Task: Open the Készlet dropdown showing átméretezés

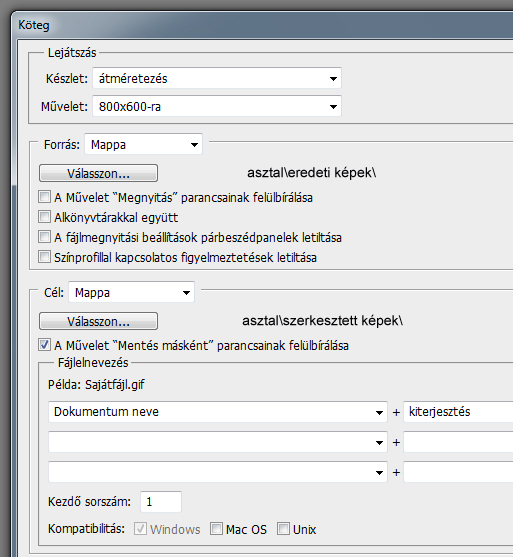Action: pos(217,78)
